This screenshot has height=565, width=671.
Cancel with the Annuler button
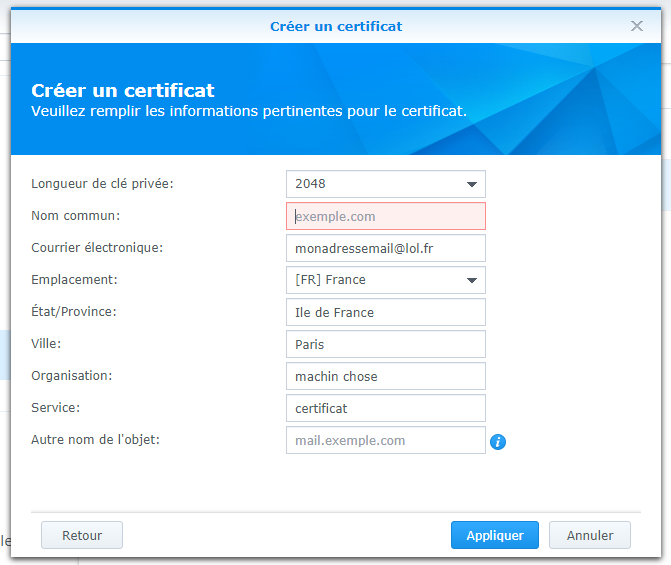point(589,535)
